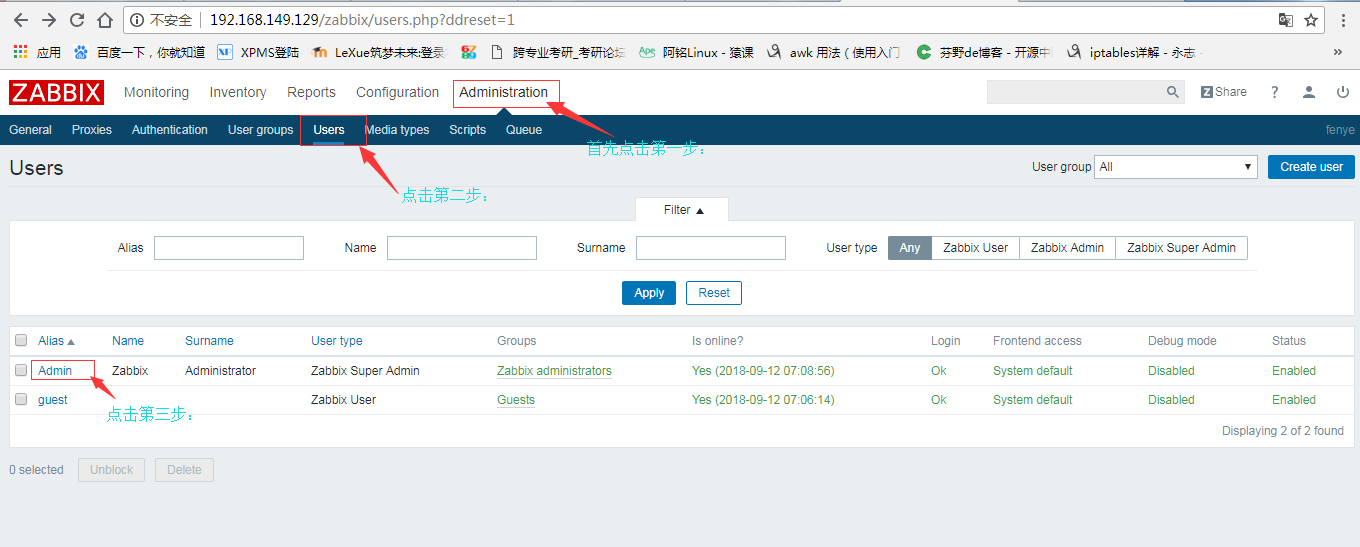The width and height of the screenshot is (1360, 547).
Task: Switch to Authentication submenu tab
Action: (x=170, y=130)
